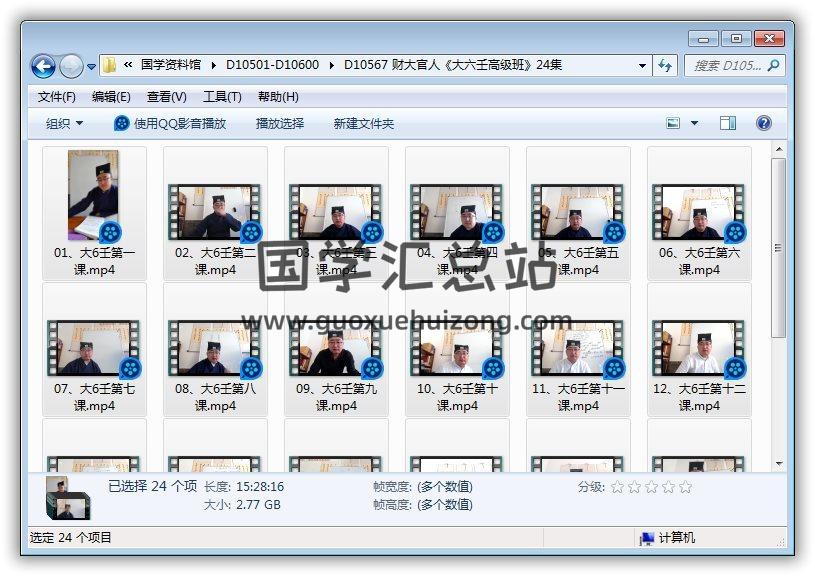
Task: Toggle the preview pane icon
Action: pyautogui.click(x=728, y=123)
